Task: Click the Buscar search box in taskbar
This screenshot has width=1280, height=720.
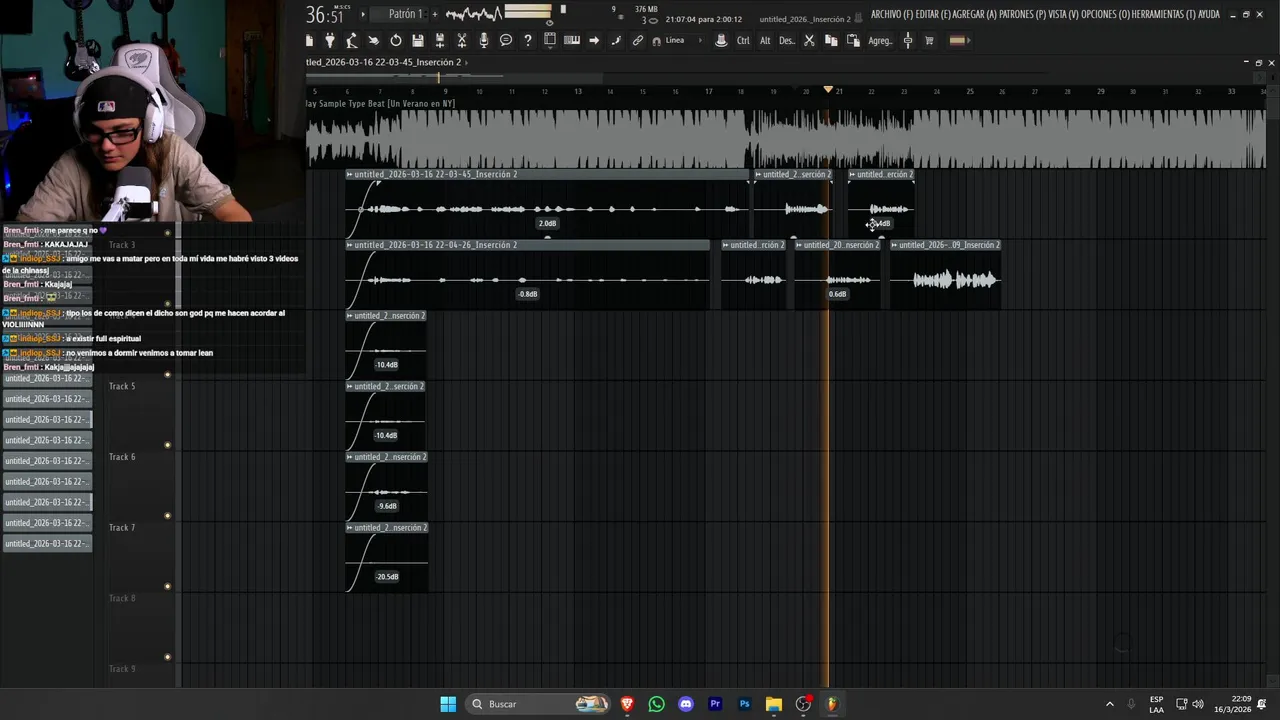Action: (538, 704)
